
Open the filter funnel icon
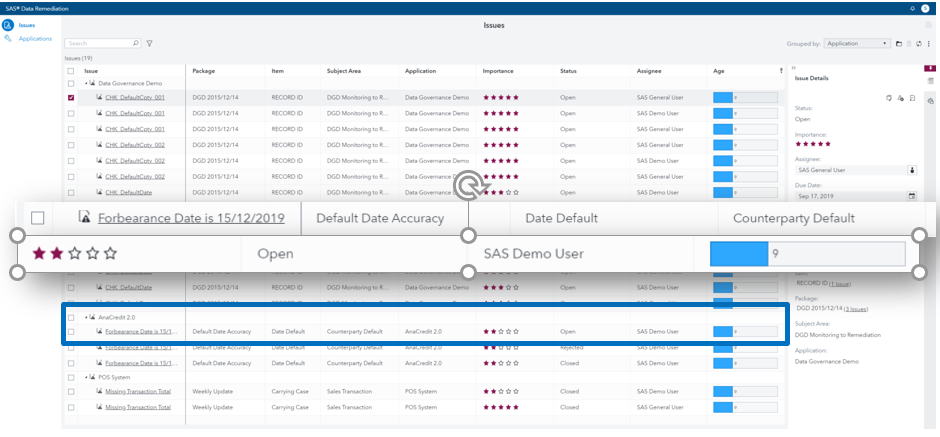pyautogui.click(x=149, y=43)
